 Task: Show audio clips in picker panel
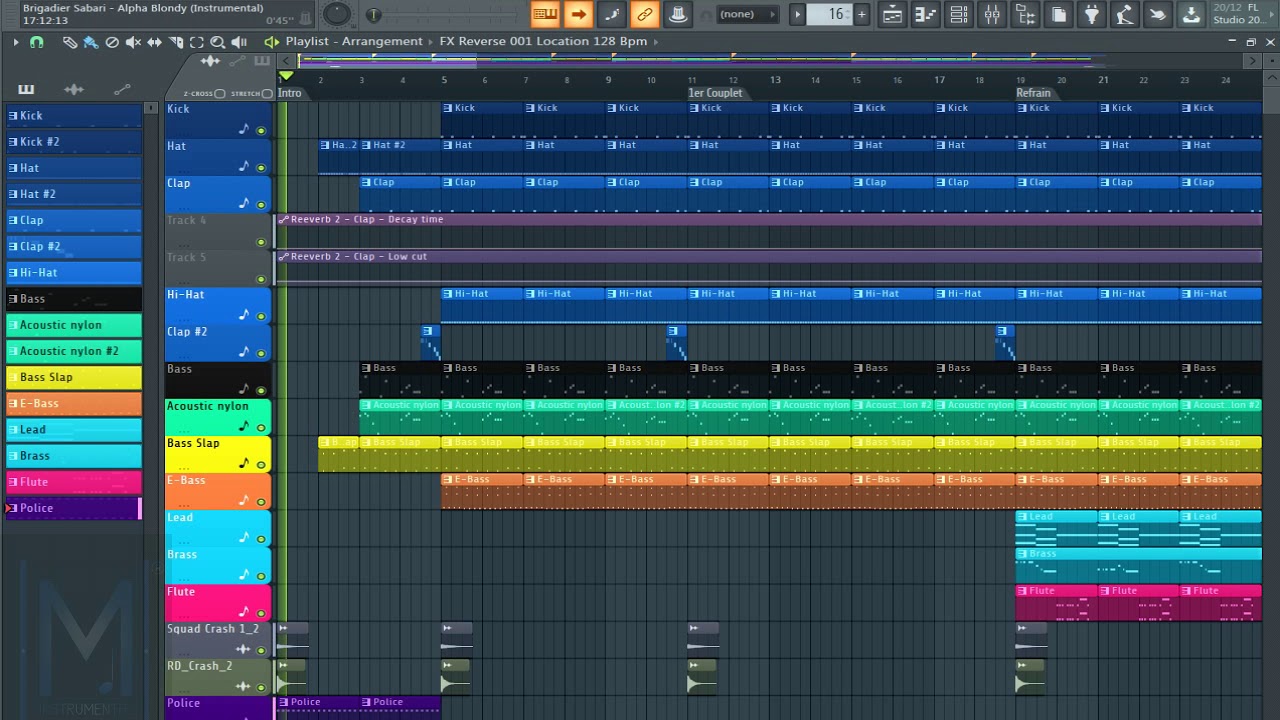coord(74,90)
